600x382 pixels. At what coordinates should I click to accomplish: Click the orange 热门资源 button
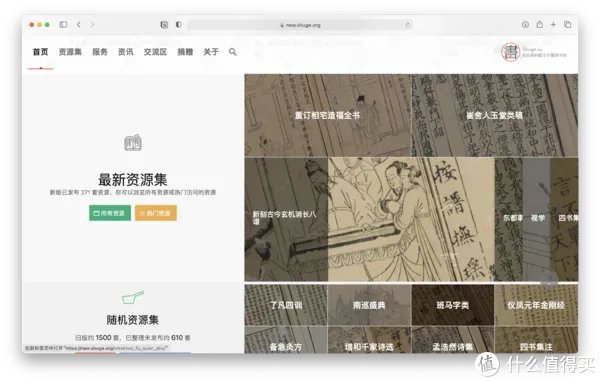point(156,213)
